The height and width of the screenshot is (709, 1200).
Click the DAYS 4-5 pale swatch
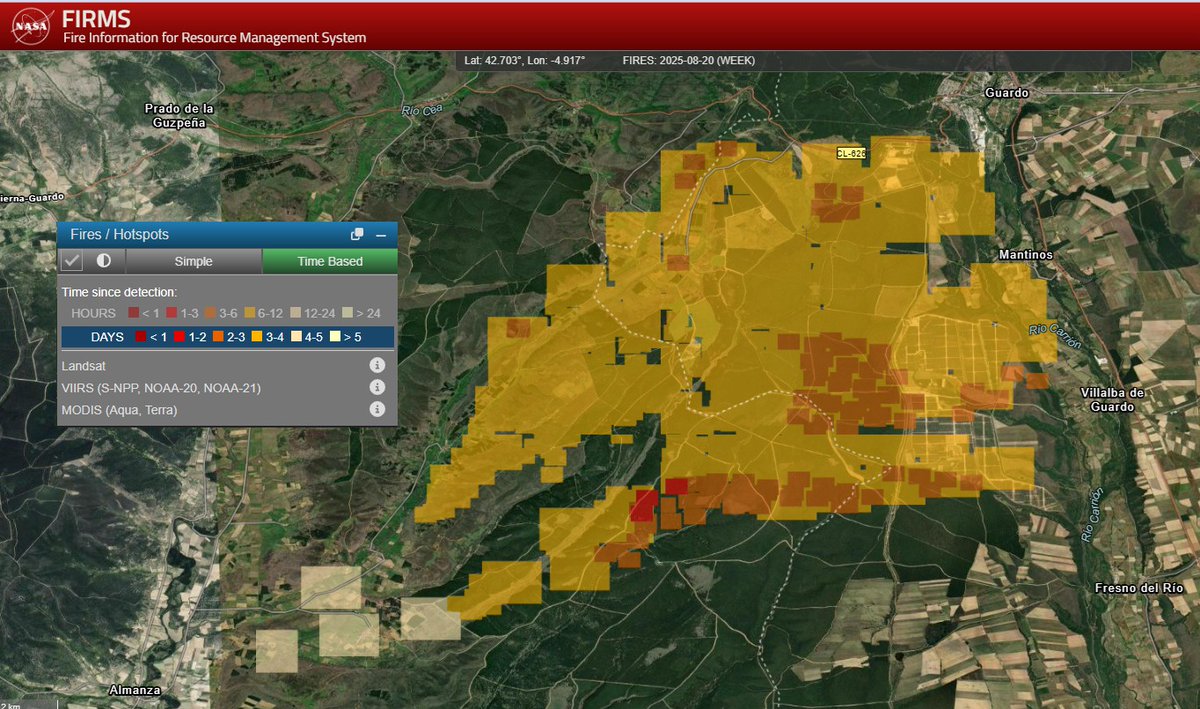coord(297,337)
